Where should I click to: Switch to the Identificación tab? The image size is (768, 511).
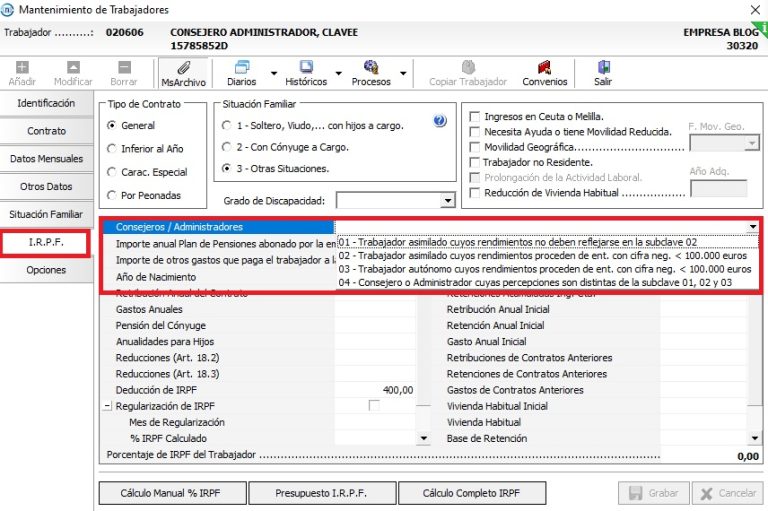click(46, 103)
